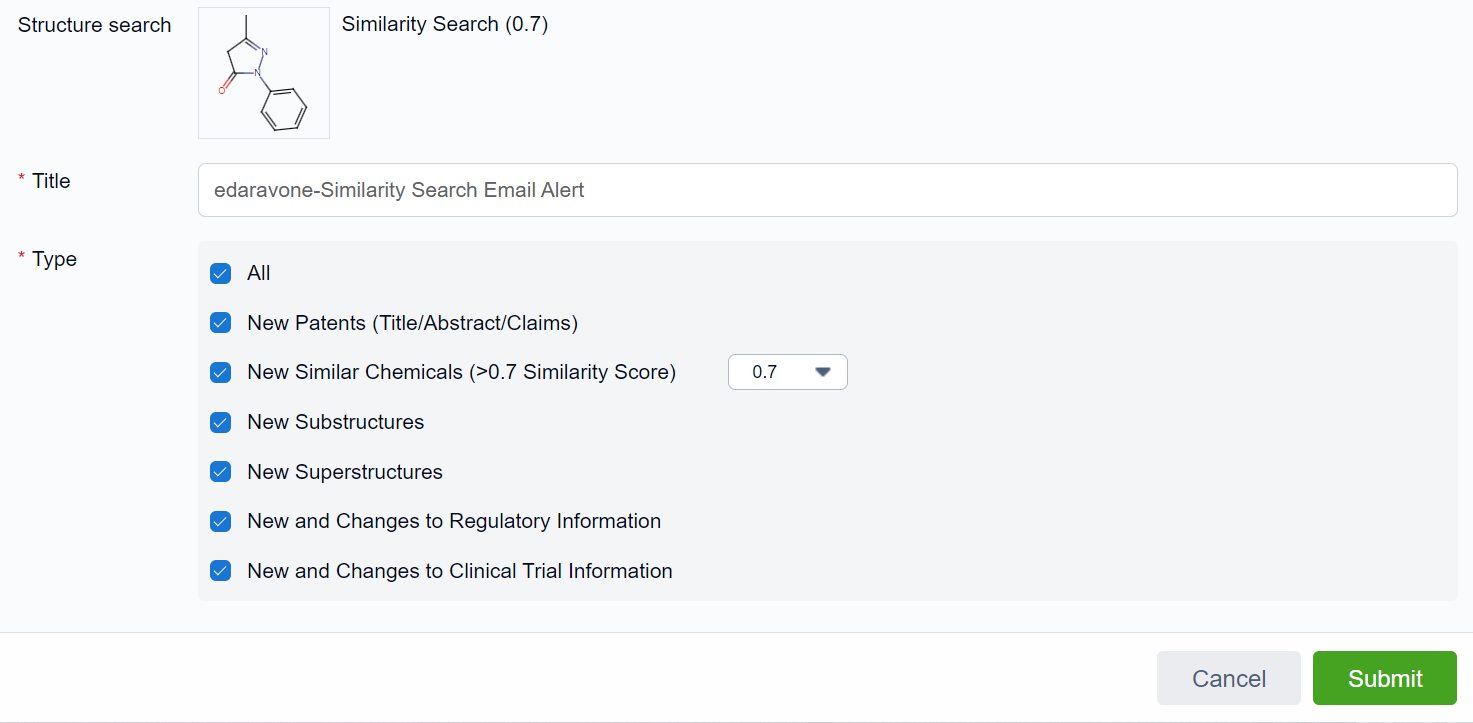1473x723 pixels.
Task: Cancel the email alert form
Action: (1228, 678)
